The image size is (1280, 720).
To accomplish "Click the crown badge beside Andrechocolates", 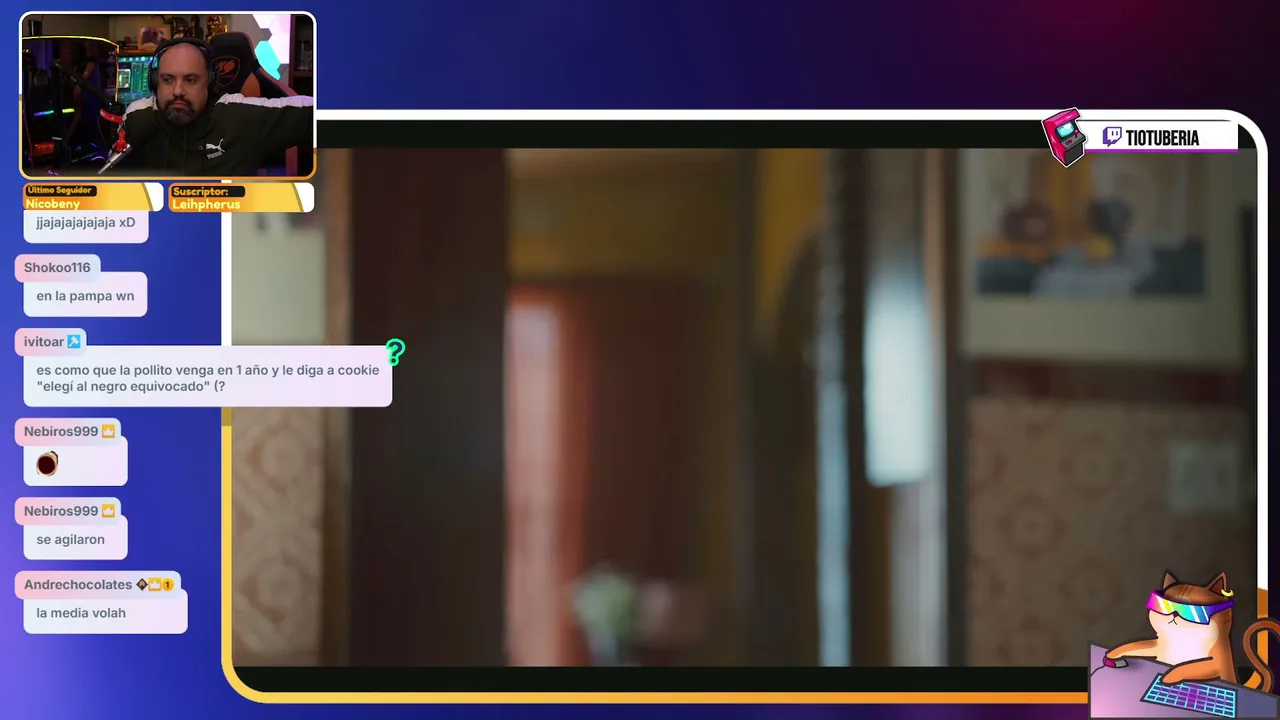I will pos(155,584).
